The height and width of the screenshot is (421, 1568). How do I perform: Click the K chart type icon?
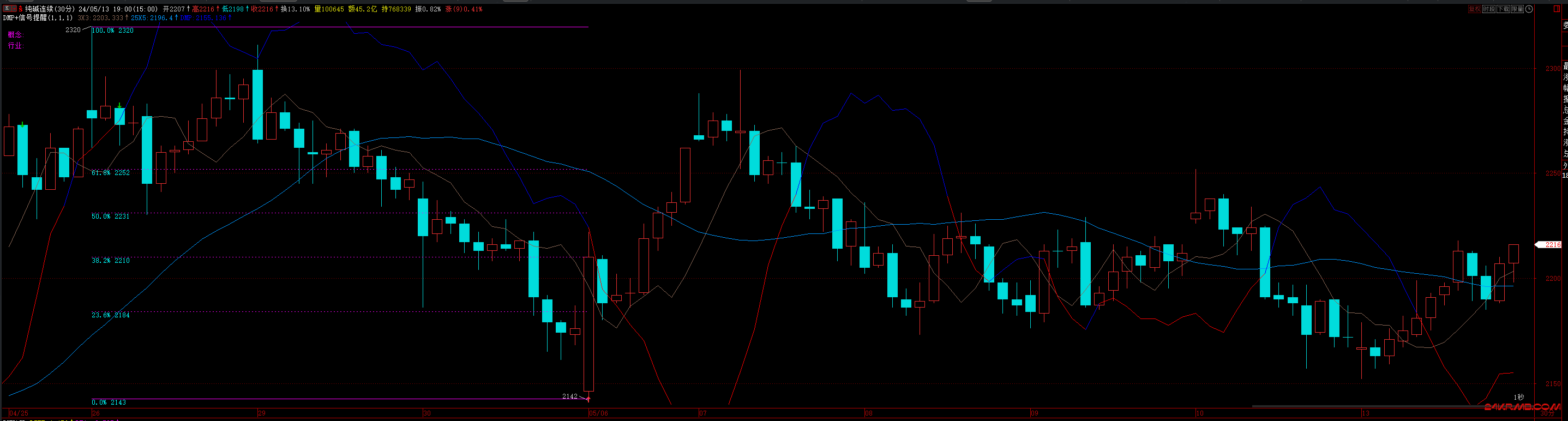(7, 9)
